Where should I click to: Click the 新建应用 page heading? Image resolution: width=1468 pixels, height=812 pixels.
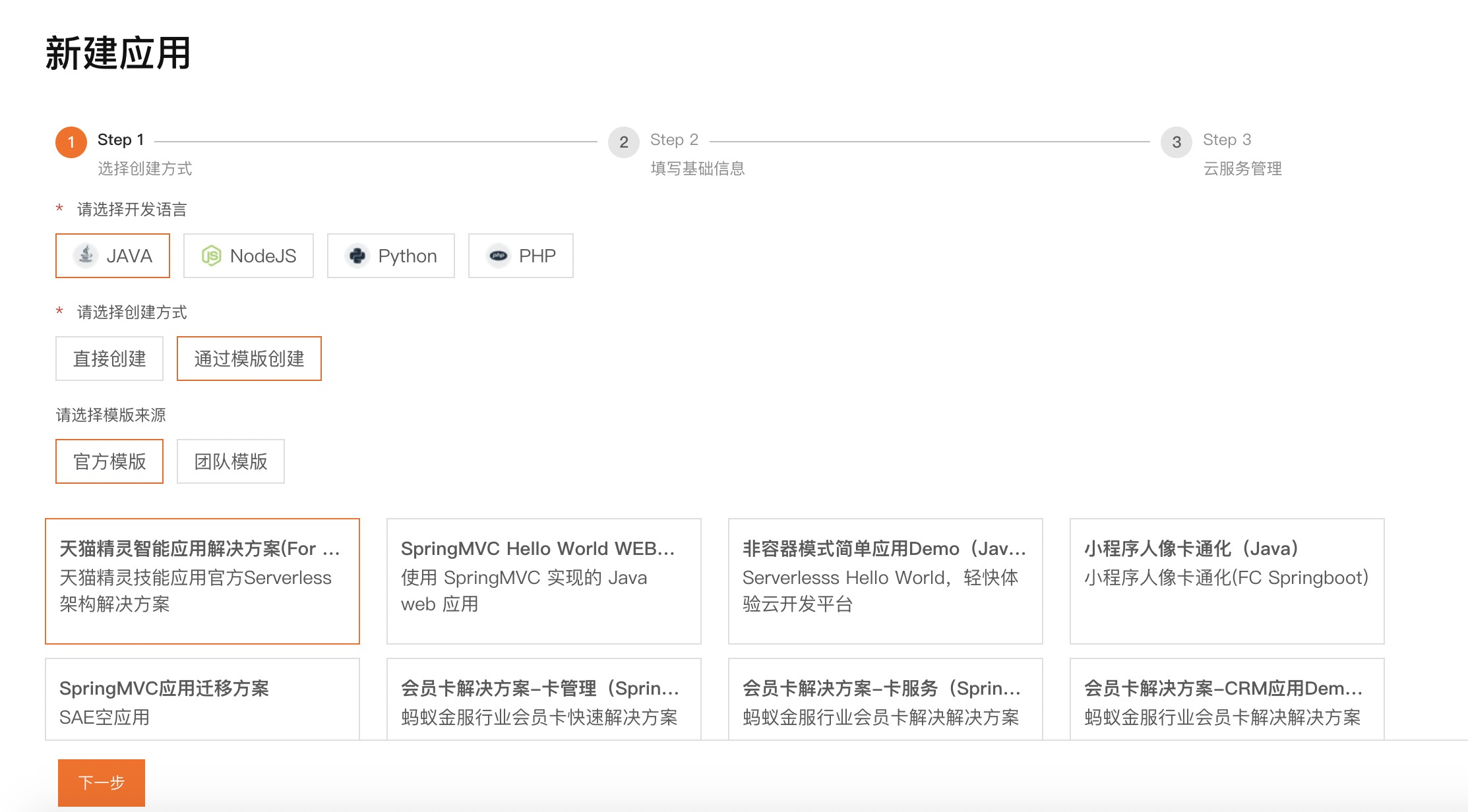point(118,53)
